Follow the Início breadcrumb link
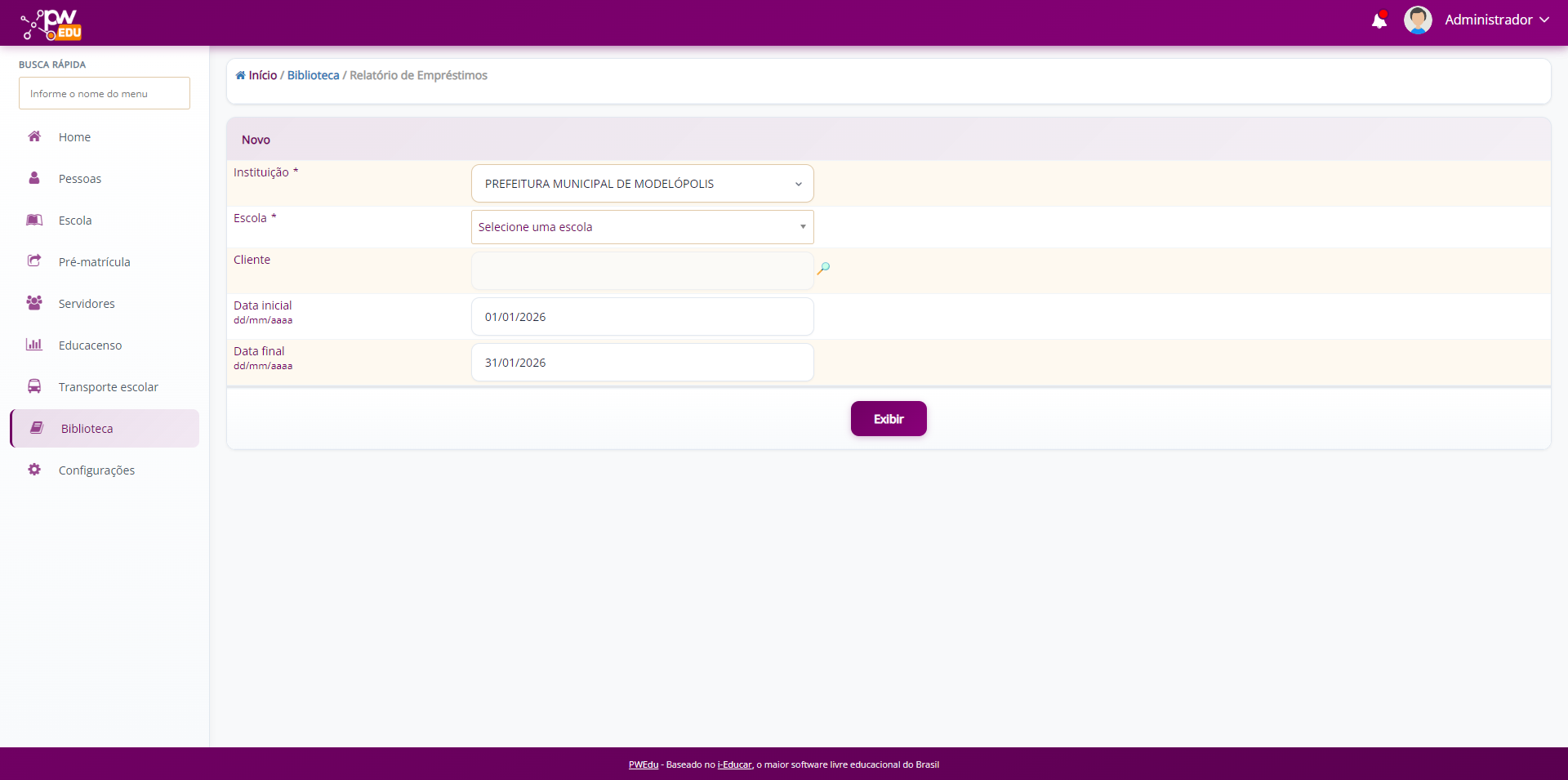Screen dimensions: 1568x780 262,75
